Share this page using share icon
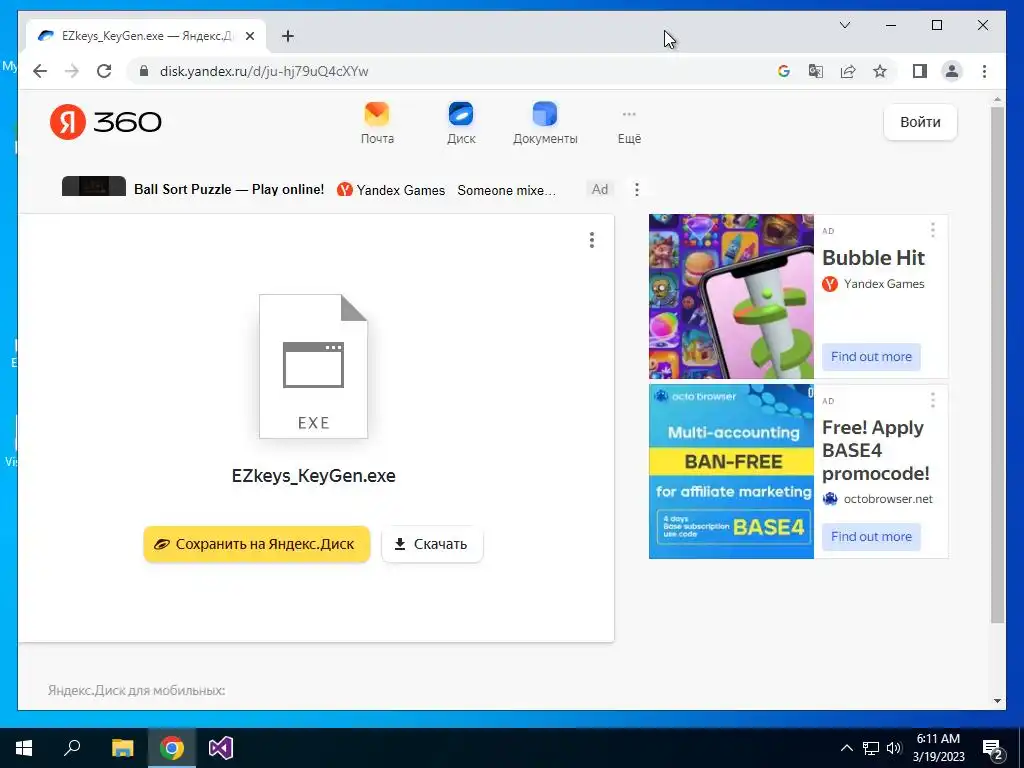Screen dimensions: 1024x768 pyautogui.click(x=848, y=71)
